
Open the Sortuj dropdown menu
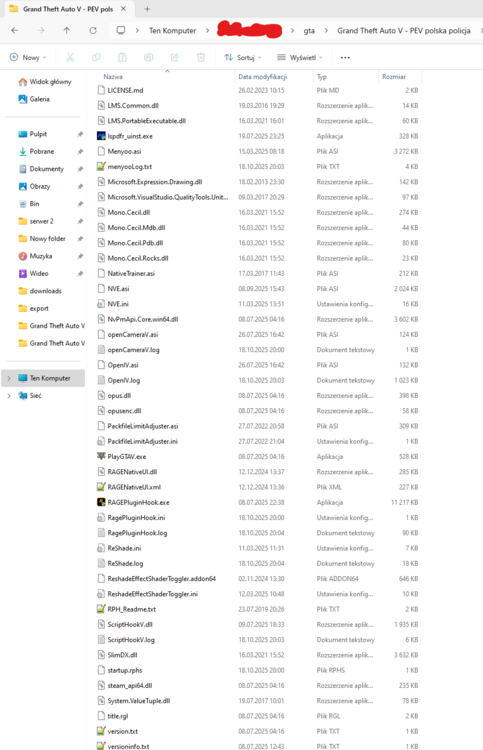tap(243, 57)
